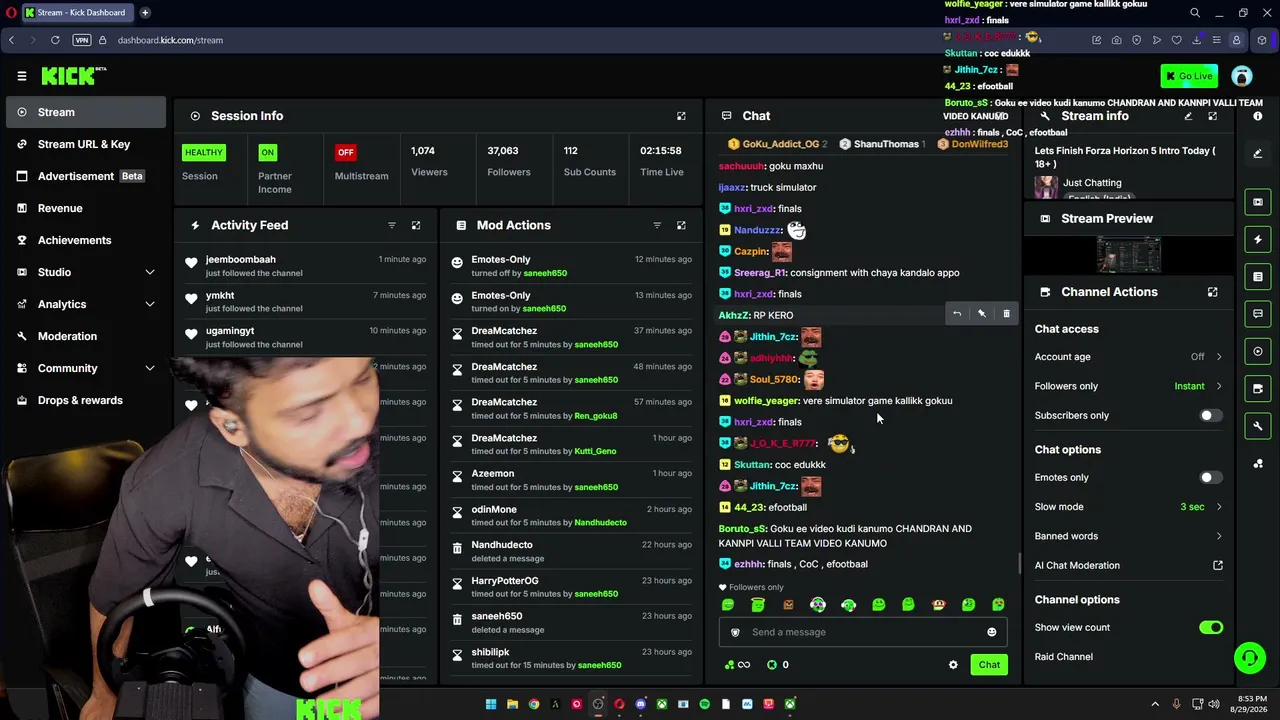Click the green Chat send button
This screenshot has height=720, width=1280.
point(989,665)
